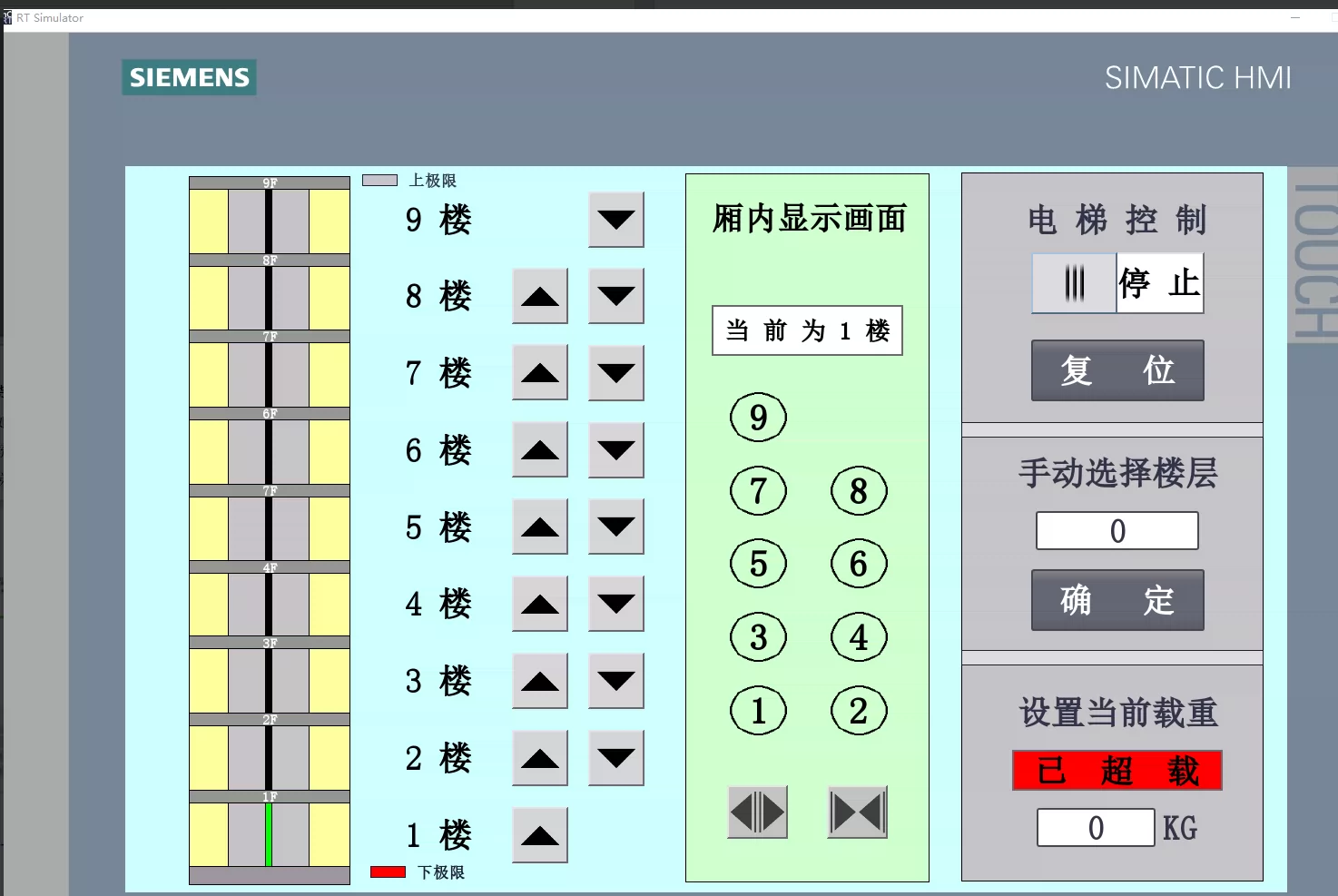This screenshot has width=1338, height=896.
Task: Click the 上极限 gray limit indicator
Action: click(380, 181)
